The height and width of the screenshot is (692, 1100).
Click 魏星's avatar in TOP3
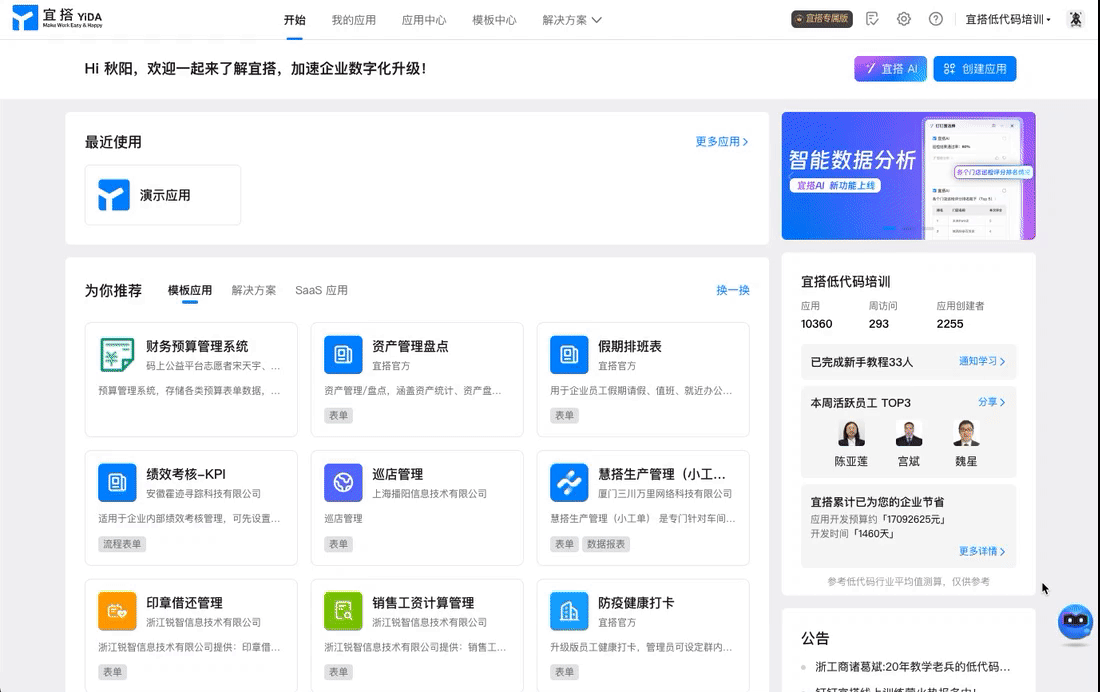point(966,433)
